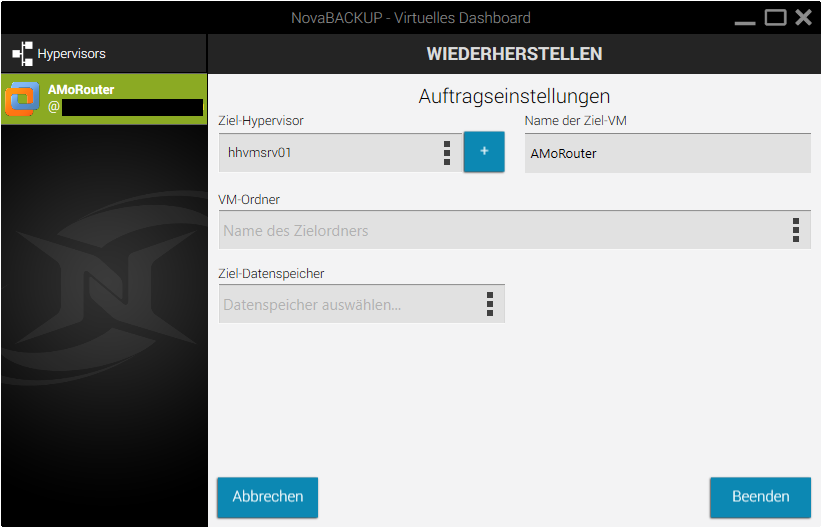Image resolution: width=821 pixels, height=527 pixels.
Task: Open the Hypervisors tree icon
Action: pos(23,53)
